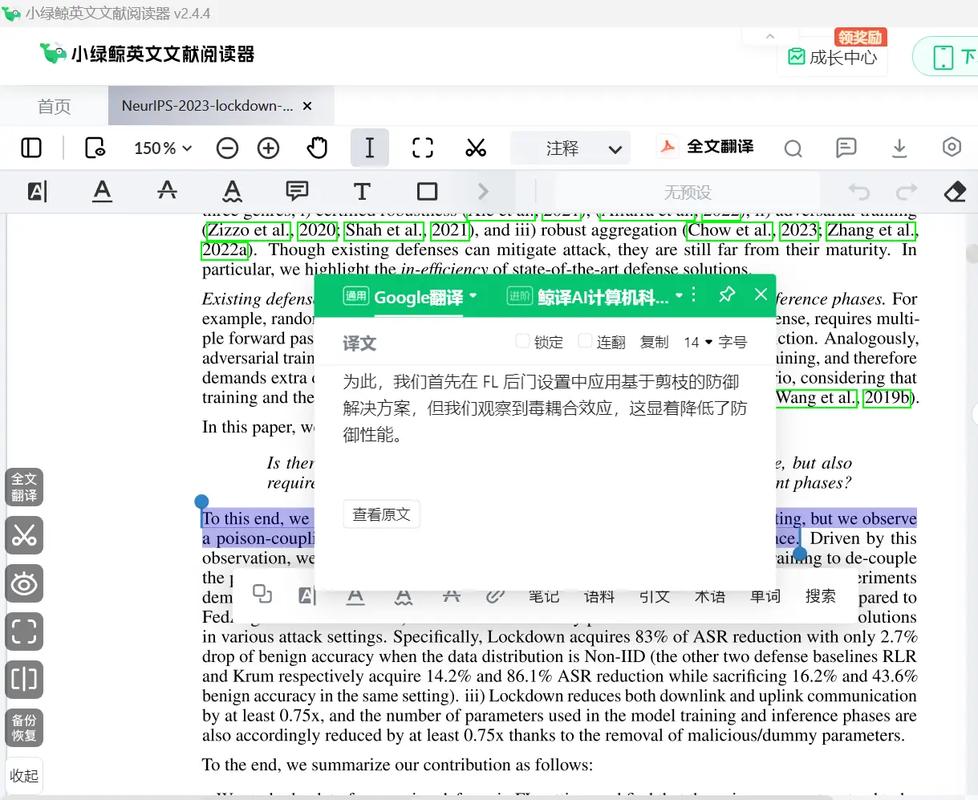Open the search magnifier icon
Screen dimensions: 978x800
coord(793,149)
